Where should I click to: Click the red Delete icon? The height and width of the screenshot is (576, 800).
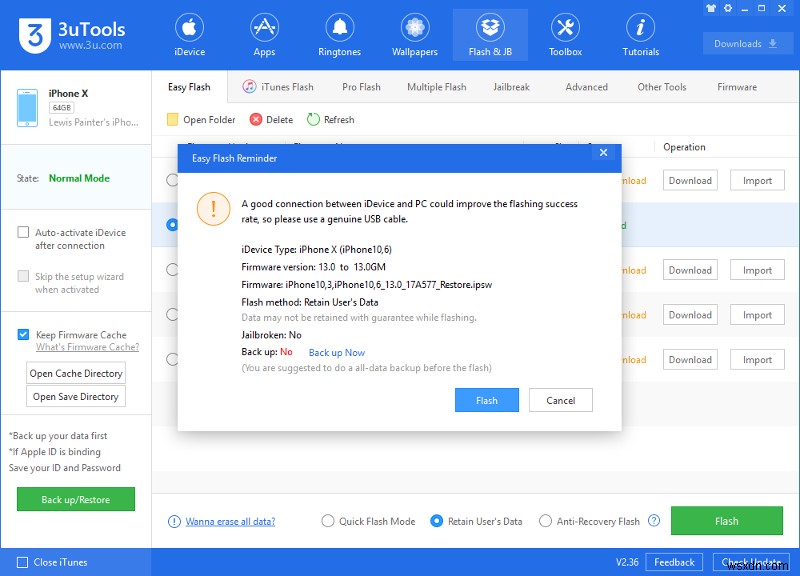tap(256, 119)
